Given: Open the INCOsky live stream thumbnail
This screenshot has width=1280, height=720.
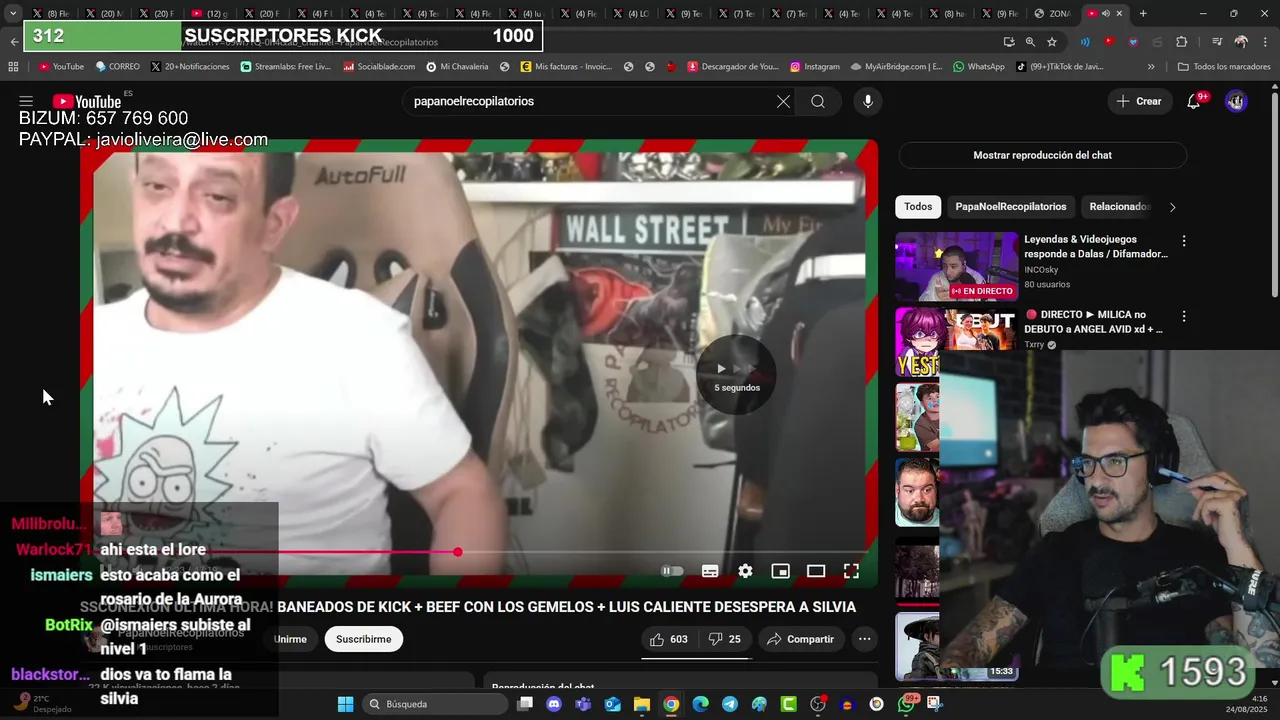Looking at the screenshot, I should point(956,266).
